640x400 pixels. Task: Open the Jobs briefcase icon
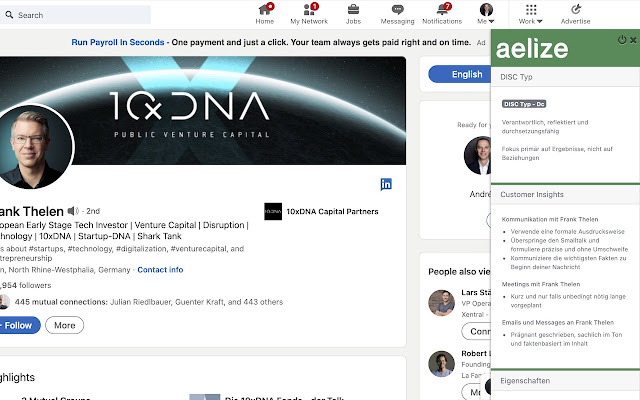pos(353,13)
